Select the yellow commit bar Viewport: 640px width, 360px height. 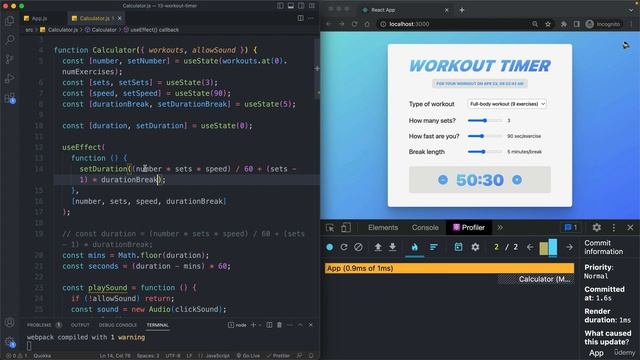(544, 248)
